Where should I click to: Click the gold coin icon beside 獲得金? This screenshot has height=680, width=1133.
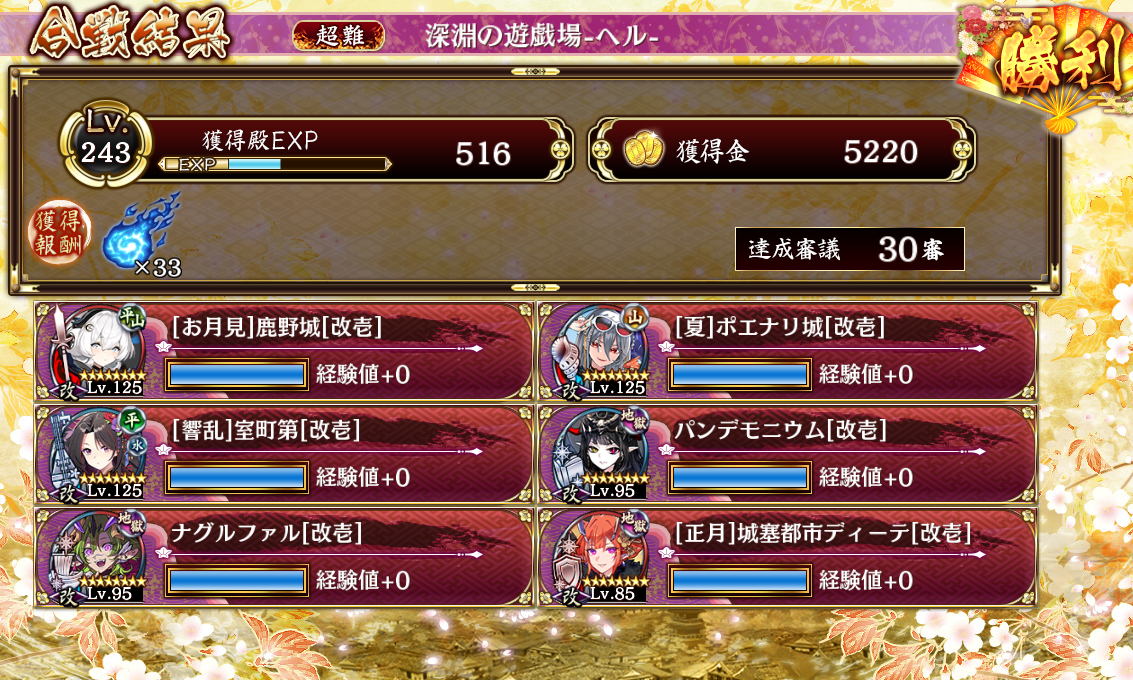tap(643, 150)
